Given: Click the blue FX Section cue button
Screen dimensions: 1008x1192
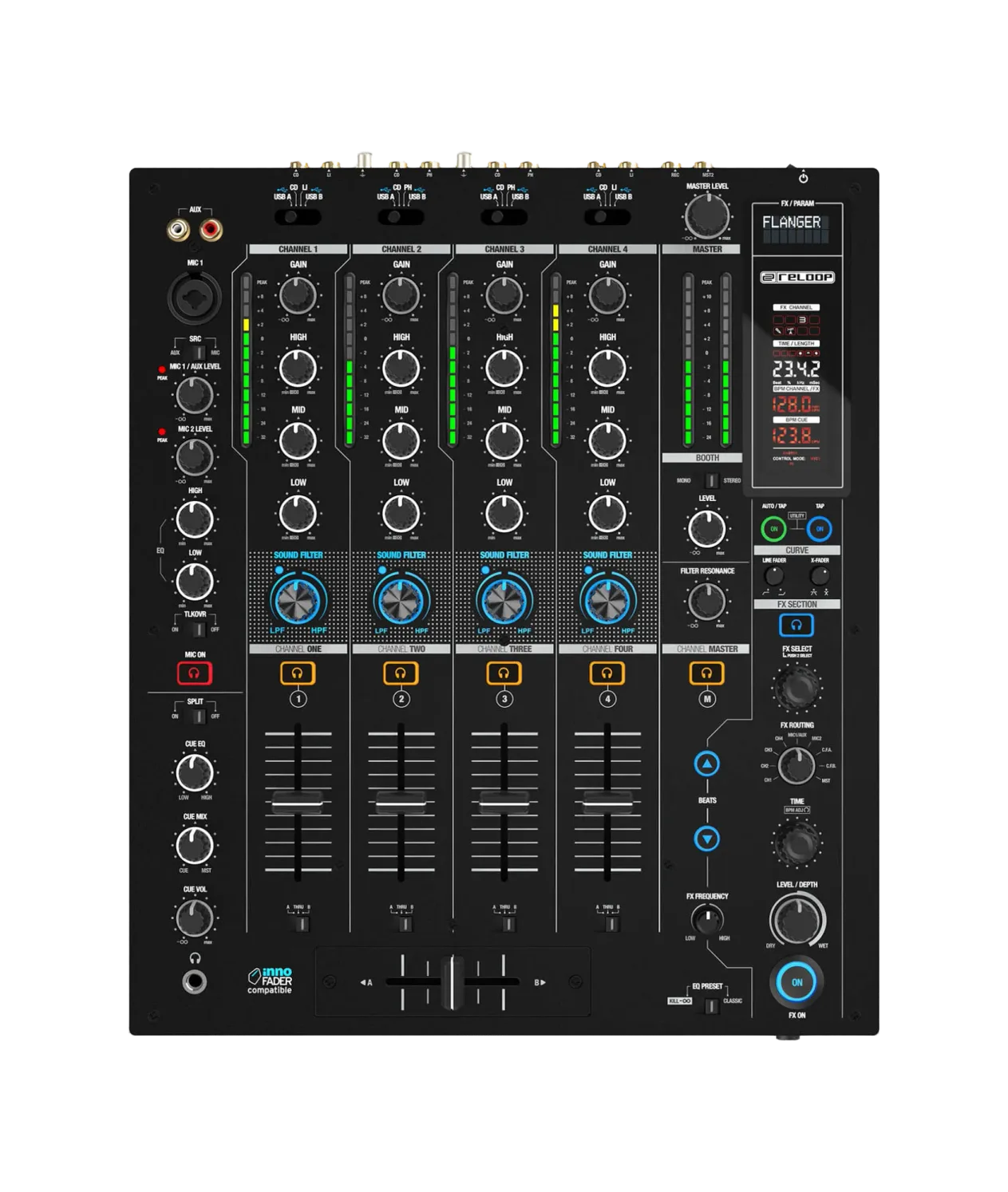Looking at the screenshot, I should [796, 625].
